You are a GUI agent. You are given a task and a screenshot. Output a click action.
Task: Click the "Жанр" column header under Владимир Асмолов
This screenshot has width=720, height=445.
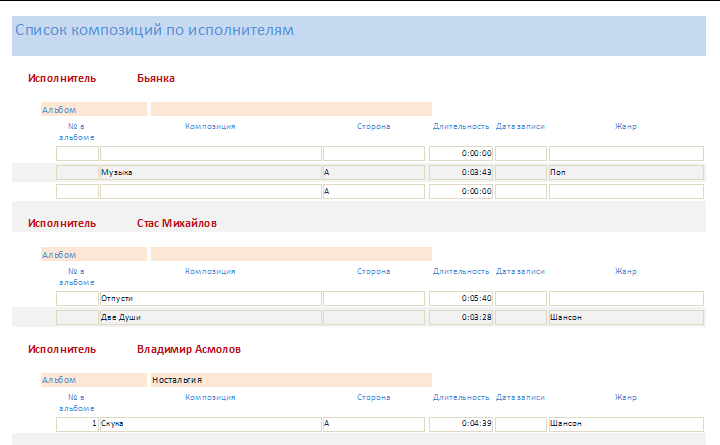point(626,397)
